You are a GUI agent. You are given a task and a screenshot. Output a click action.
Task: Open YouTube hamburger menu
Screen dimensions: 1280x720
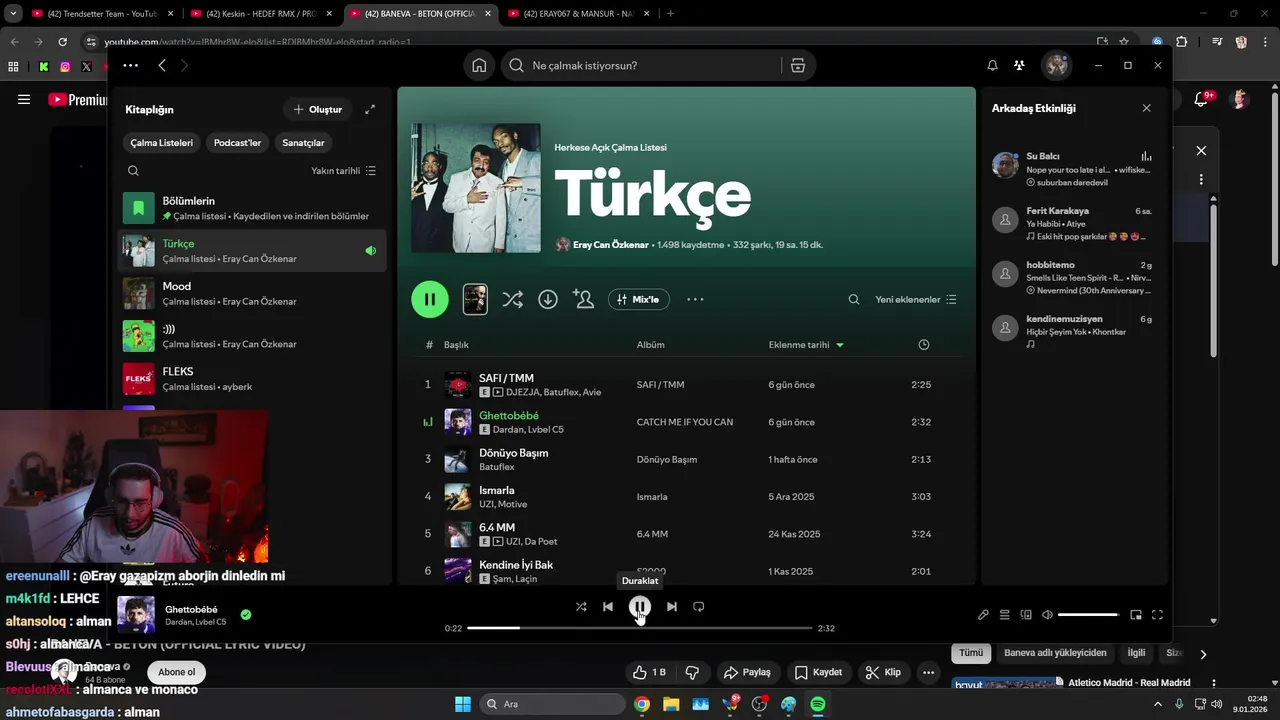coord(24,99)
